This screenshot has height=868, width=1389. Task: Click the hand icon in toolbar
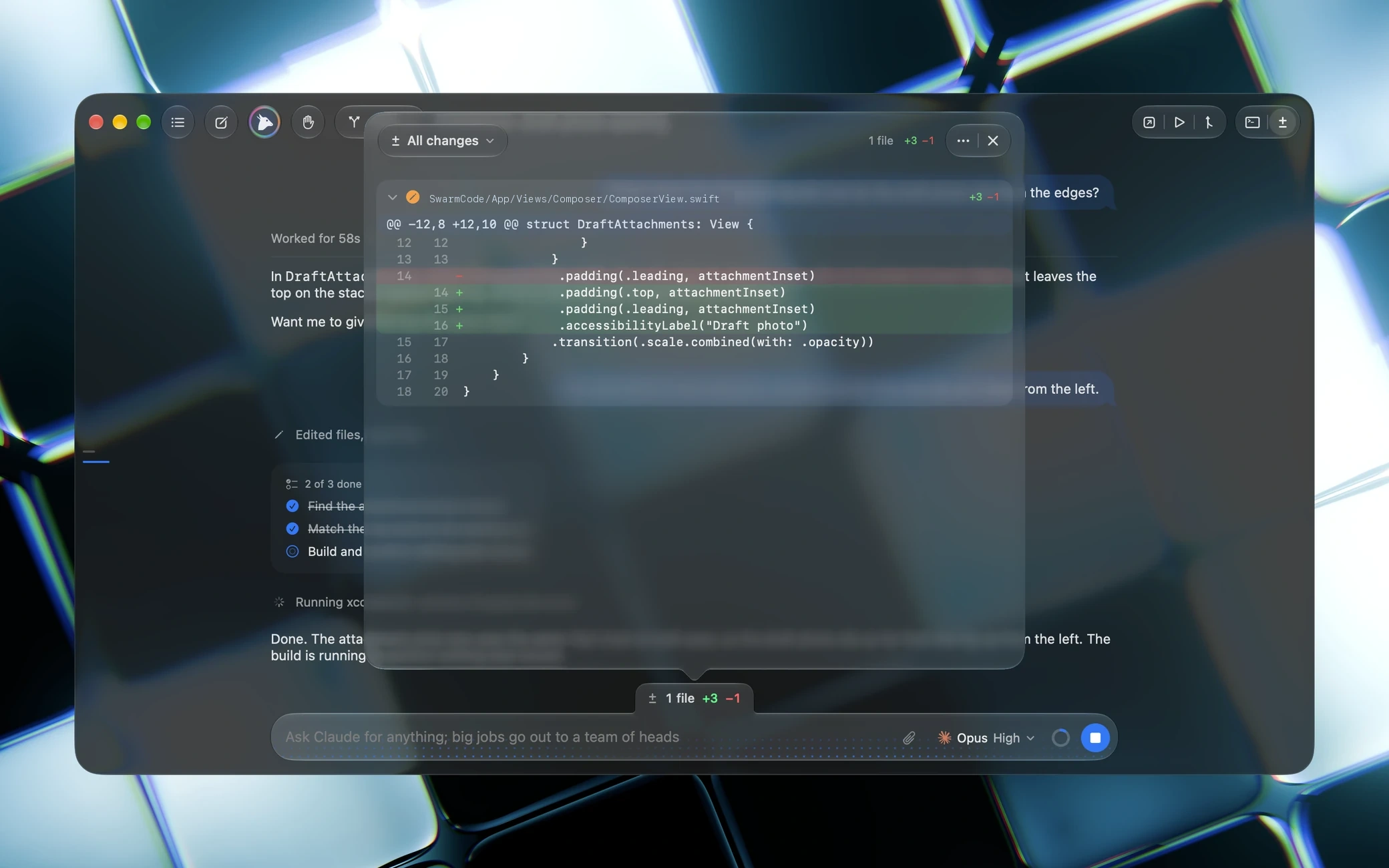308,122
